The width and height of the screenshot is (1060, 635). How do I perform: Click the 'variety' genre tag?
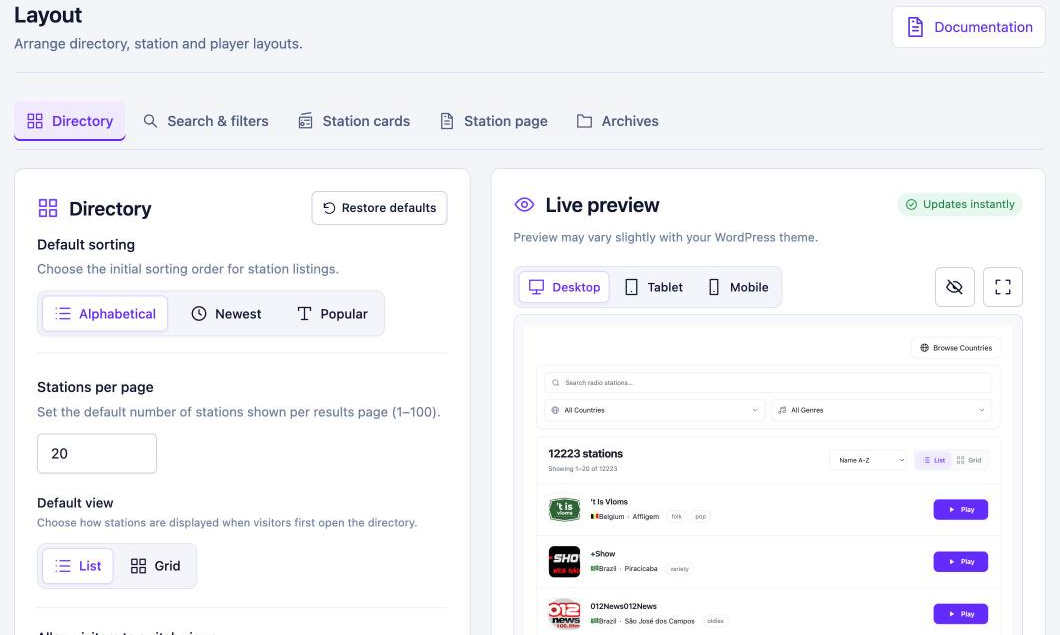(679, 569)
